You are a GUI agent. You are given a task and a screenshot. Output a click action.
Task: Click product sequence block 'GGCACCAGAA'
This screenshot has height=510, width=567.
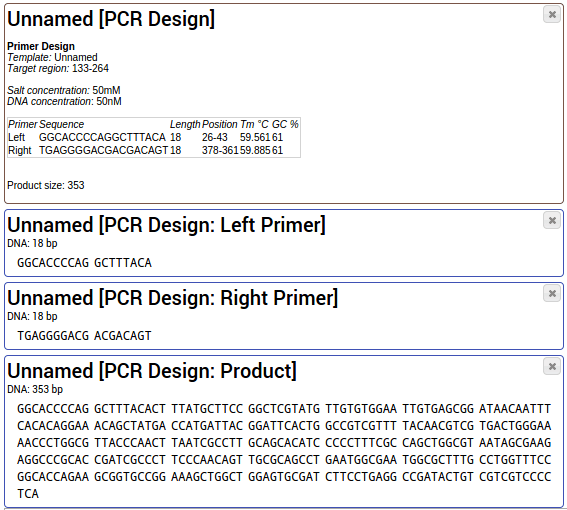(x=53, y=477)
